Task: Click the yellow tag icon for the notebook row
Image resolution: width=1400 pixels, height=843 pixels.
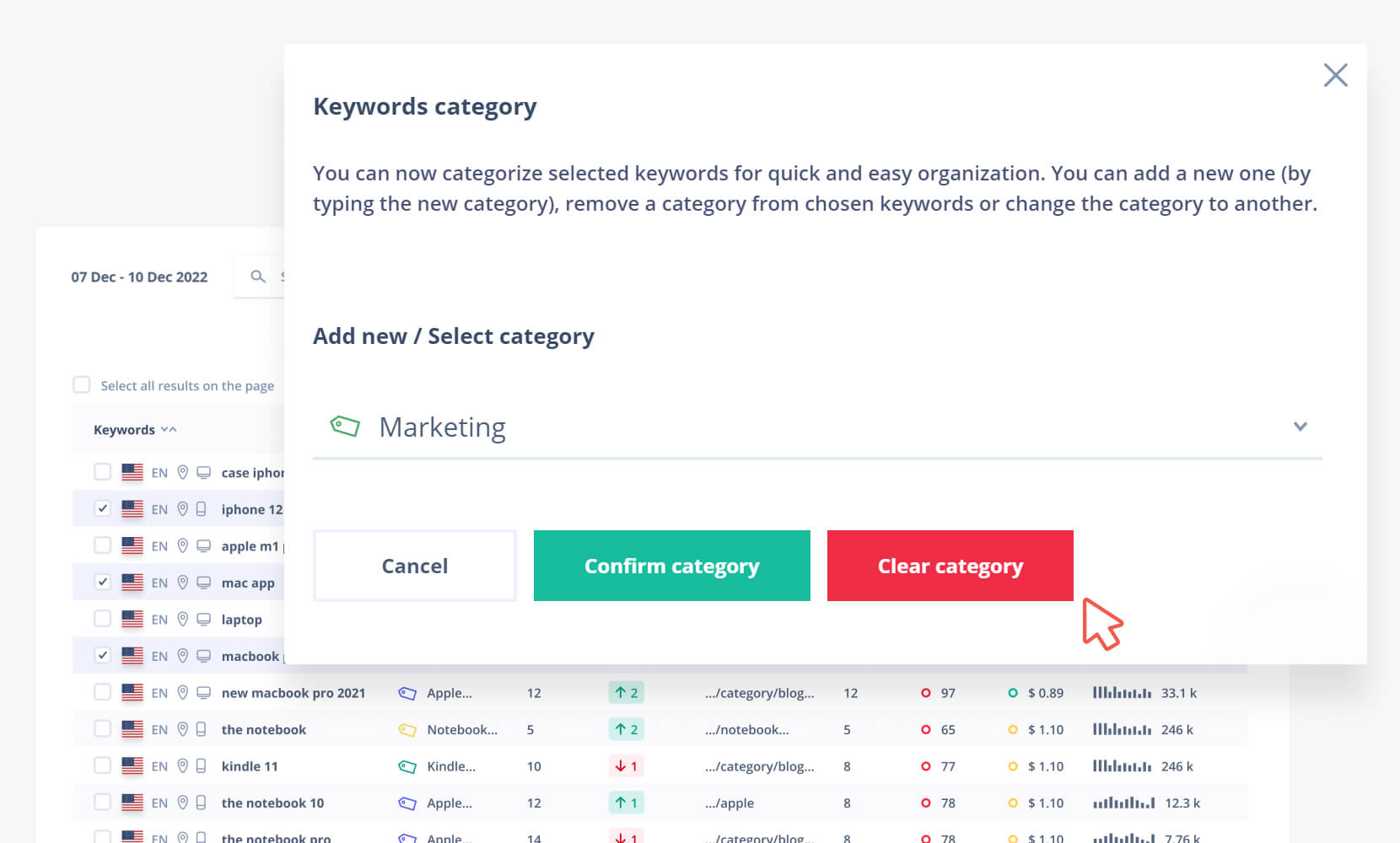Action: coord(407,730)
